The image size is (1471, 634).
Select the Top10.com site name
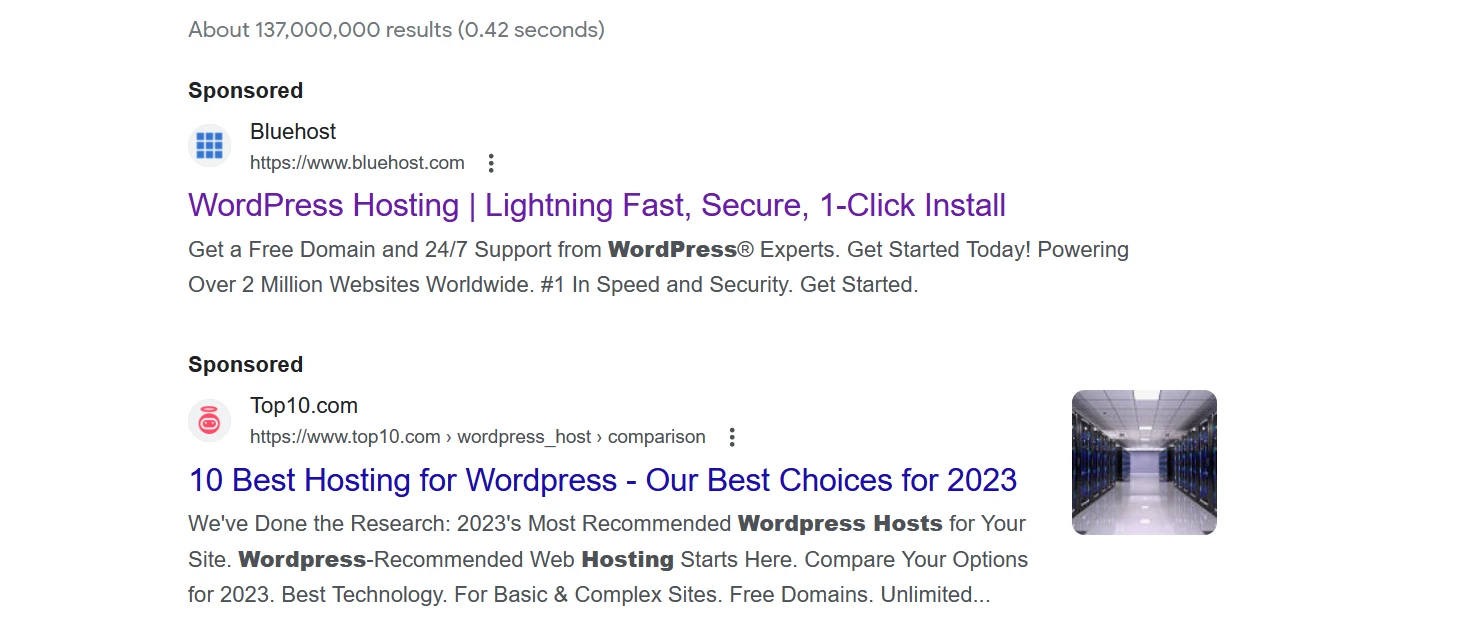pyautogui.click(x=303, y=406)
